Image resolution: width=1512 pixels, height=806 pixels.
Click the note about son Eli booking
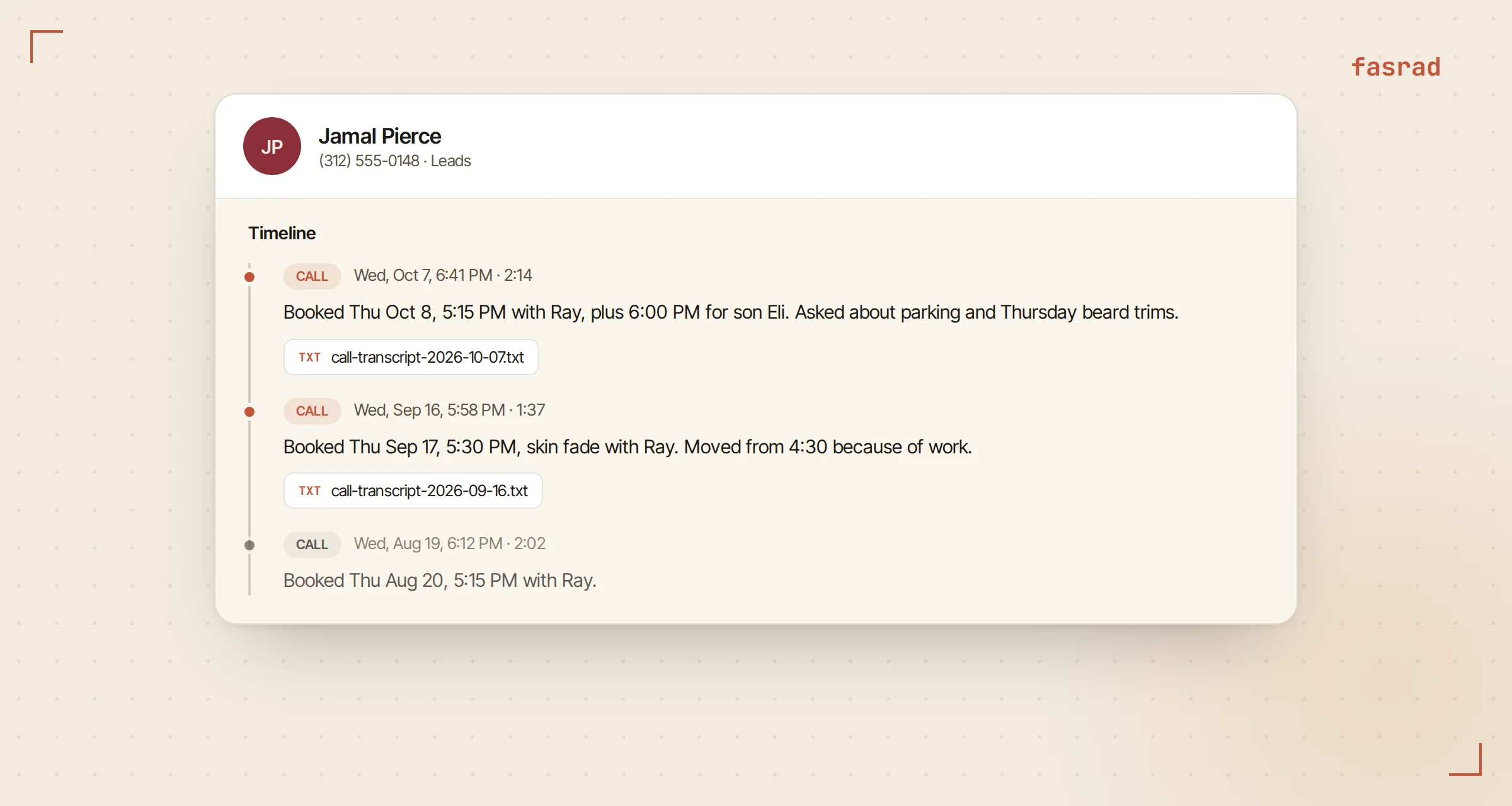(731, 312)
